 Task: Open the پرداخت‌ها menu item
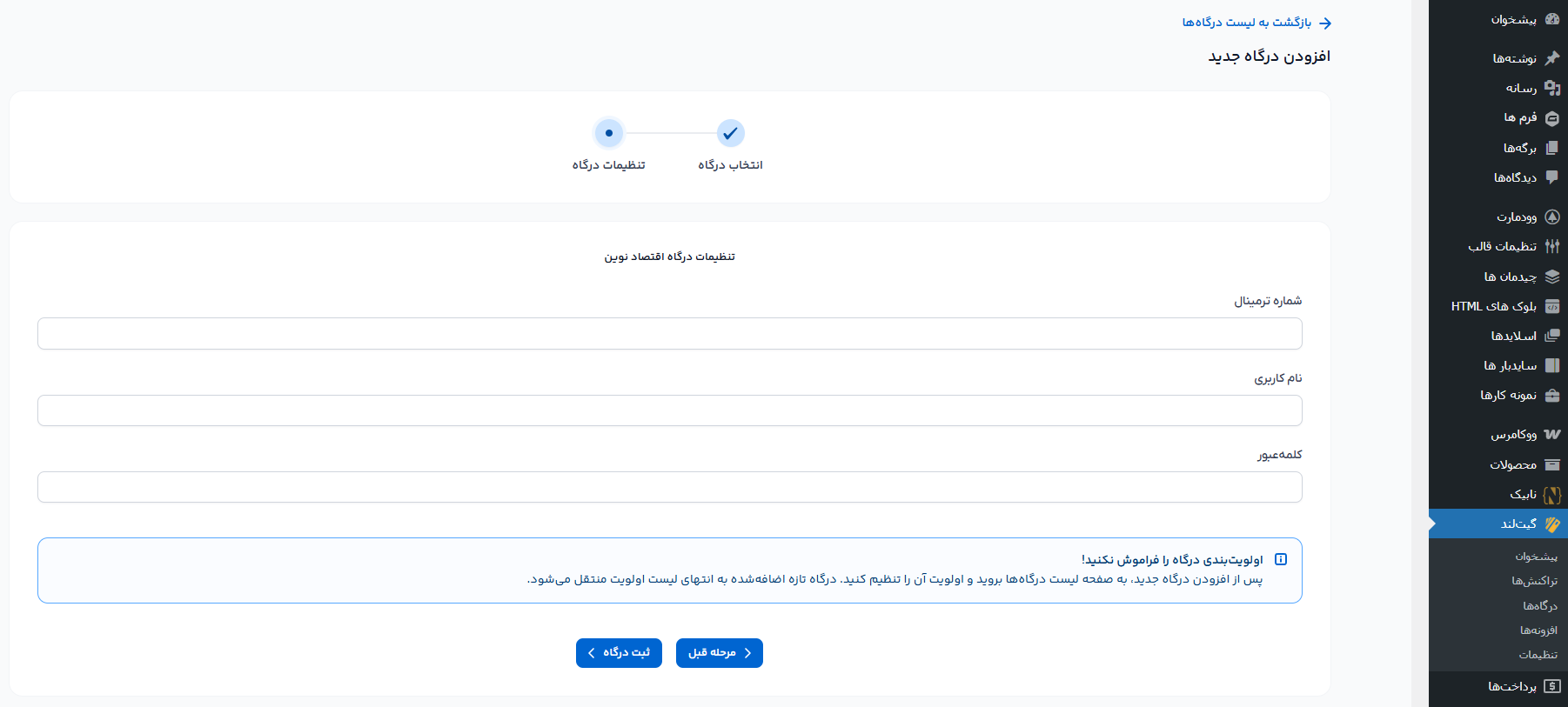click(1498, 686)
